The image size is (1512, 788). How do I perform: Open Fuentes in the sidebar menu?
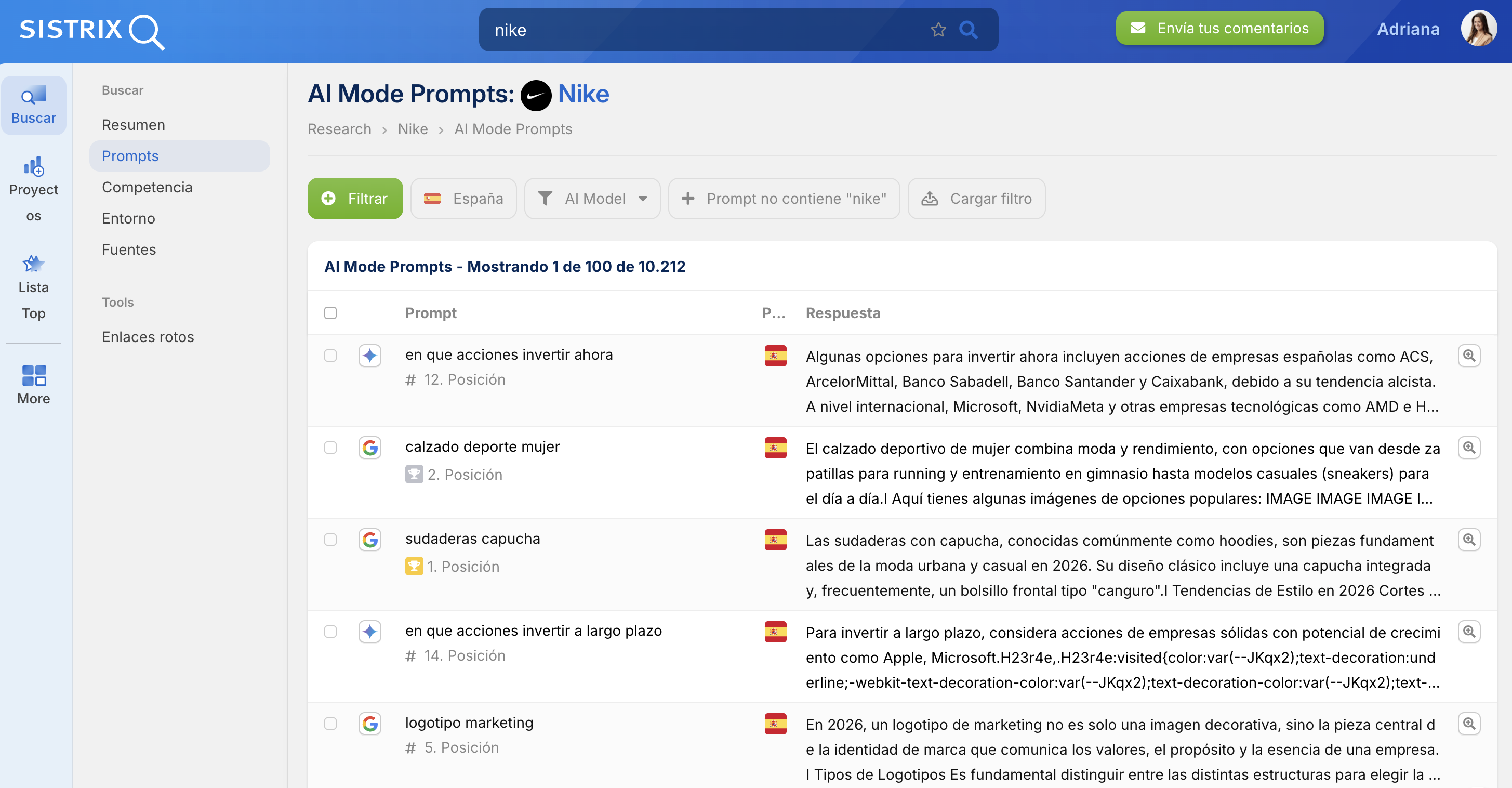click(128, 249)
